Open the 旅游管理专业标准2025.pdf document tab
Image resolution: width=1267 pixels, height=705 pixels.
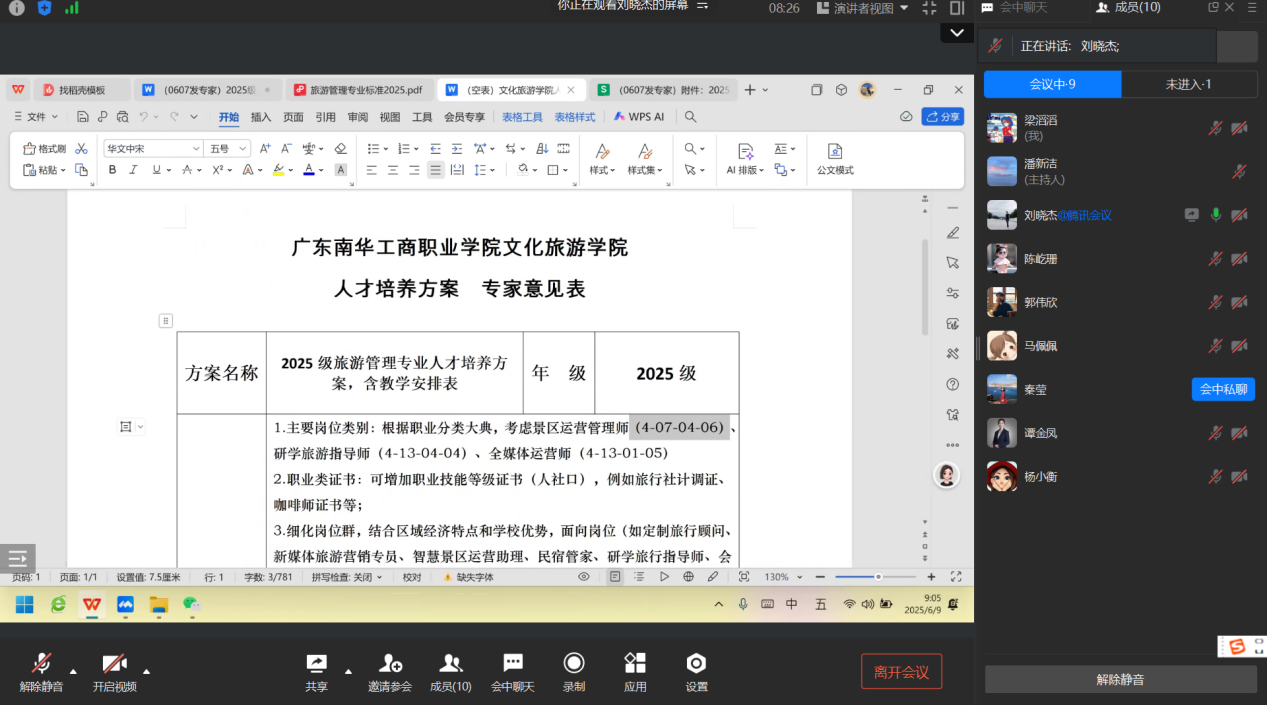click(364, 90)
